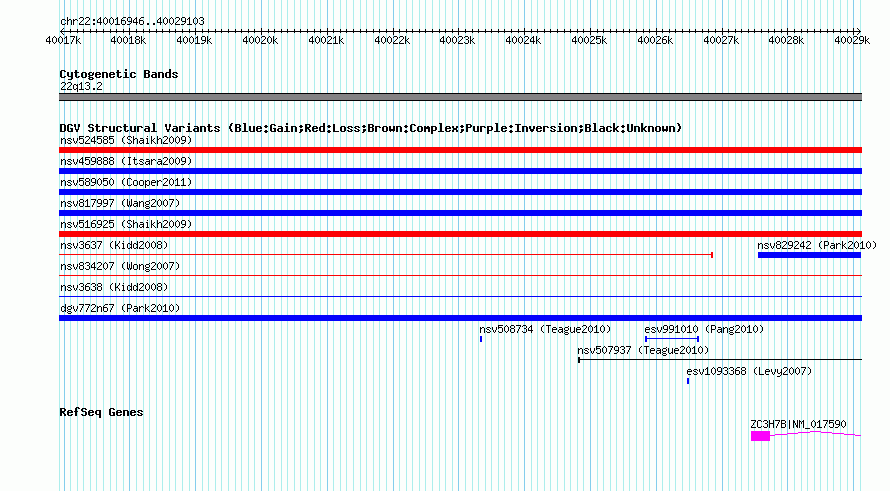The width and height of the screenshot is (890, 491).
Task: Select the small blue esv1093368 marker
Action: coord(688,381)
